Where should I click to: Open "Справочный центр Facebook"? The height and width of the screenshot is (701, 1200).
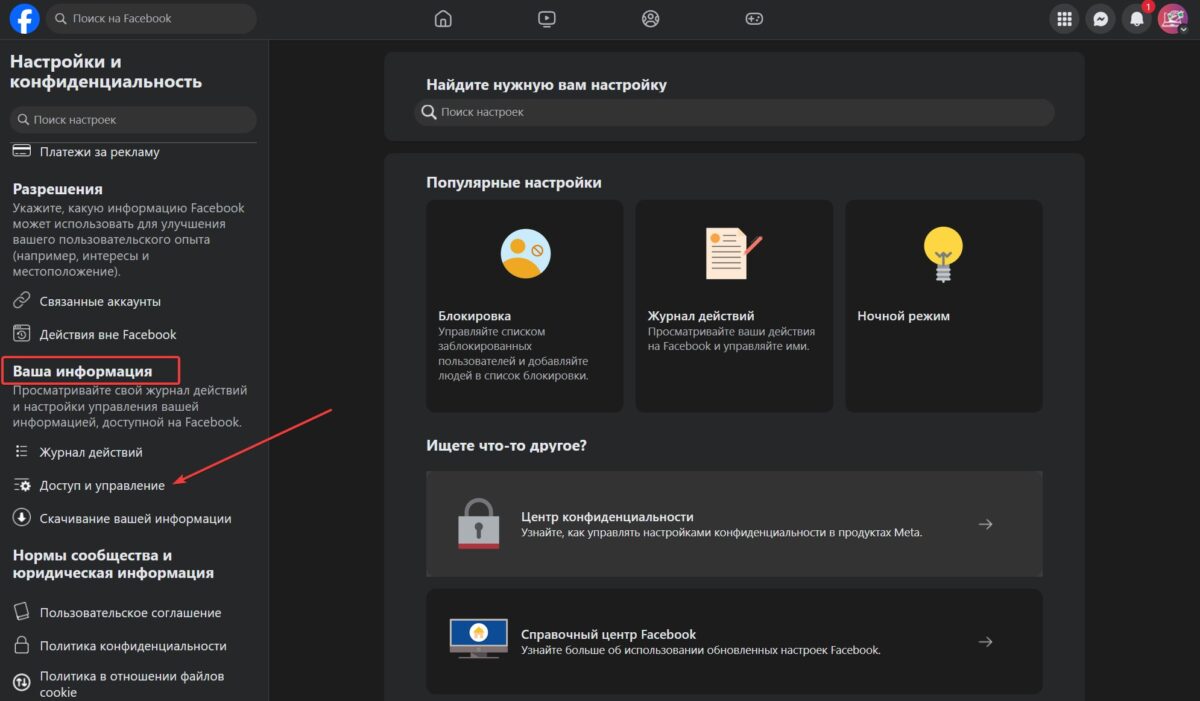[734, 640]
